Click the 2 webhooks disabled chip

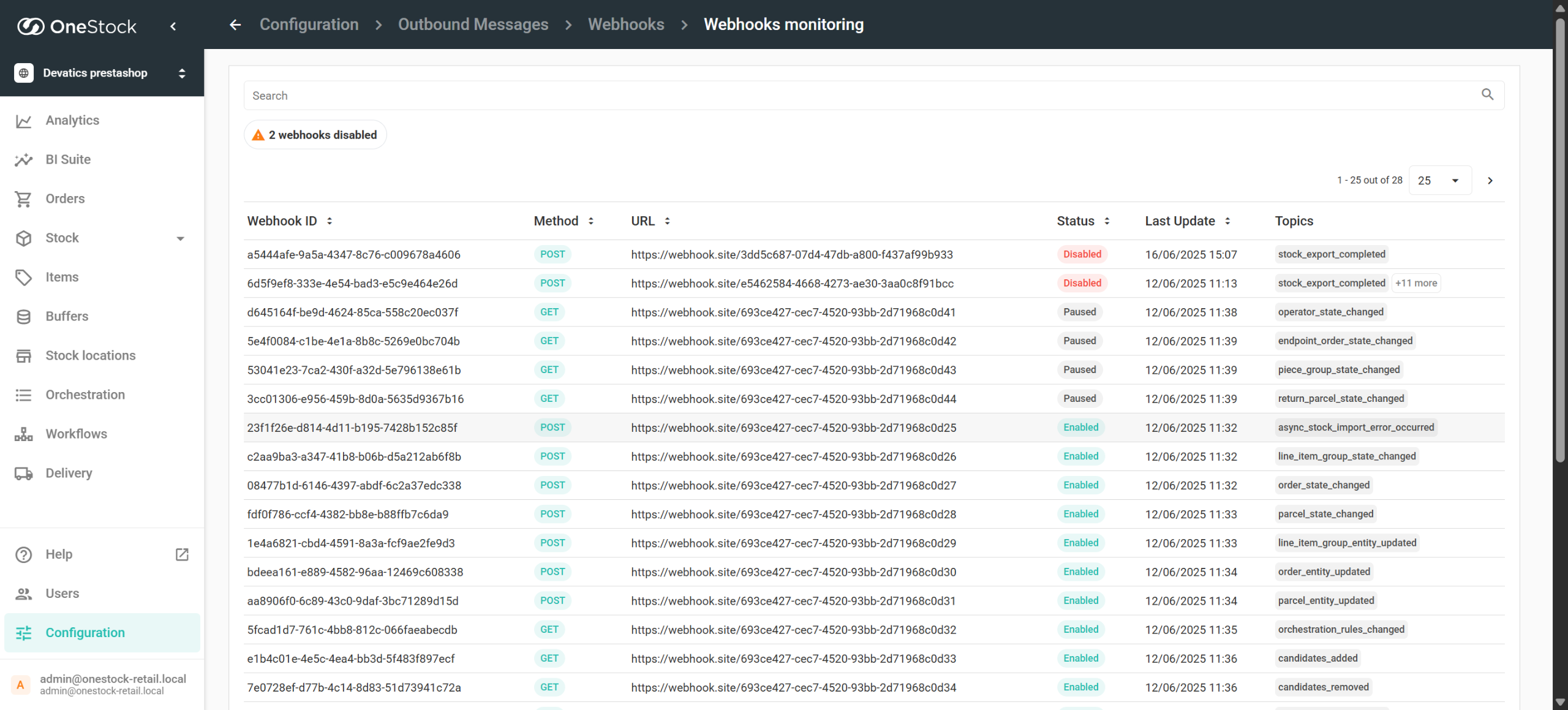pos(315,135)
